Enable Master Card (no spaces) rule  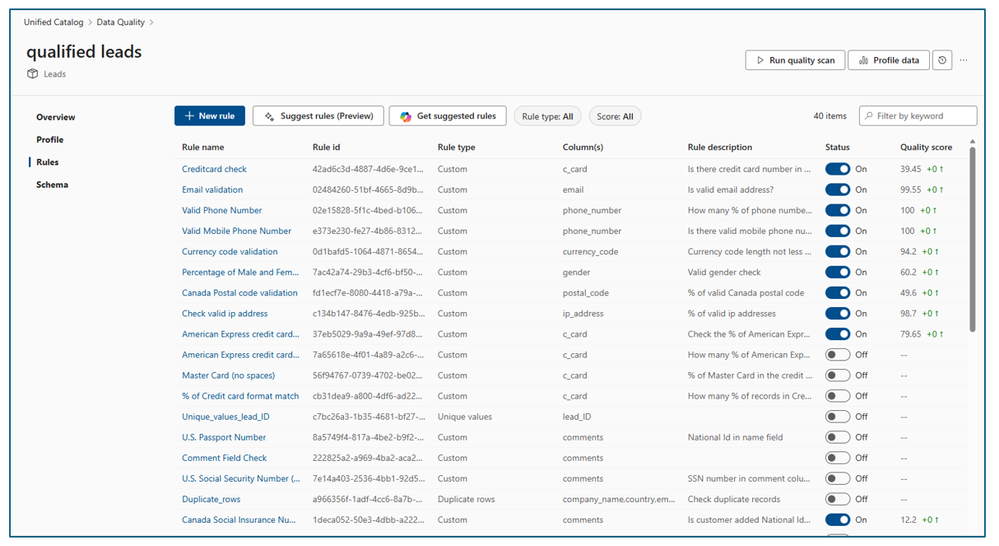pos(837,375)
